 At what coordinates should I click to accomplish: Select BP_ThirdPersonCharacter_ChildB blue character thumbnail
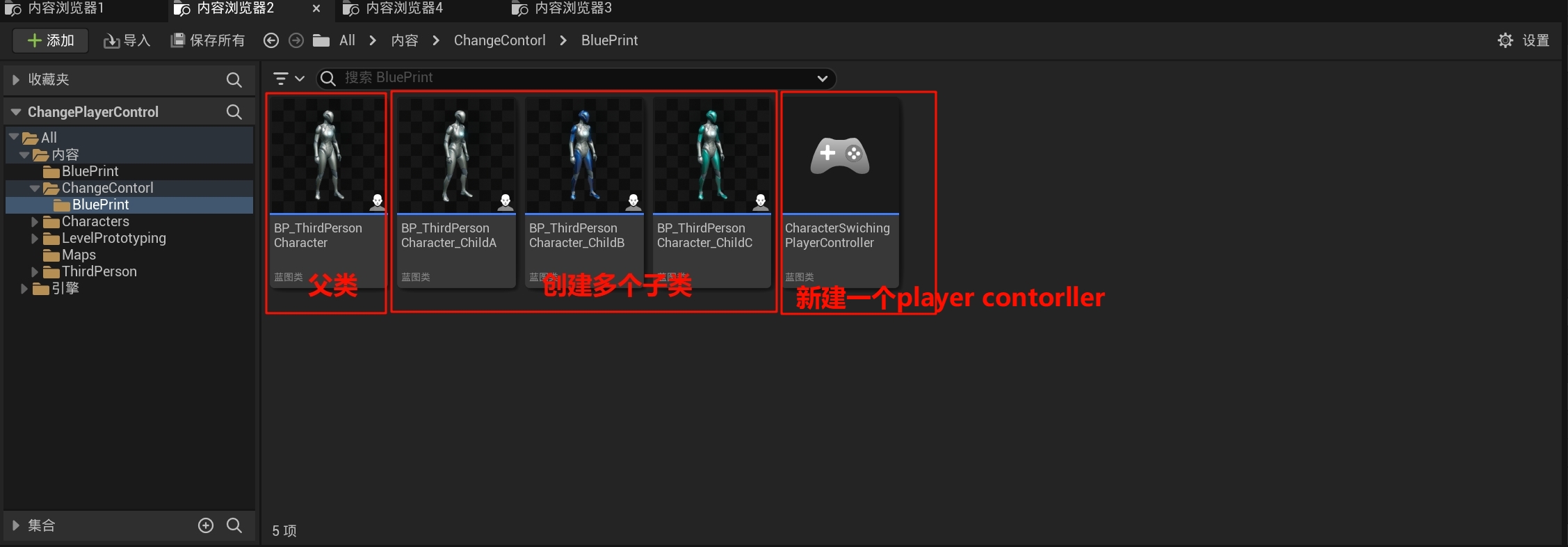pos(584,155)
